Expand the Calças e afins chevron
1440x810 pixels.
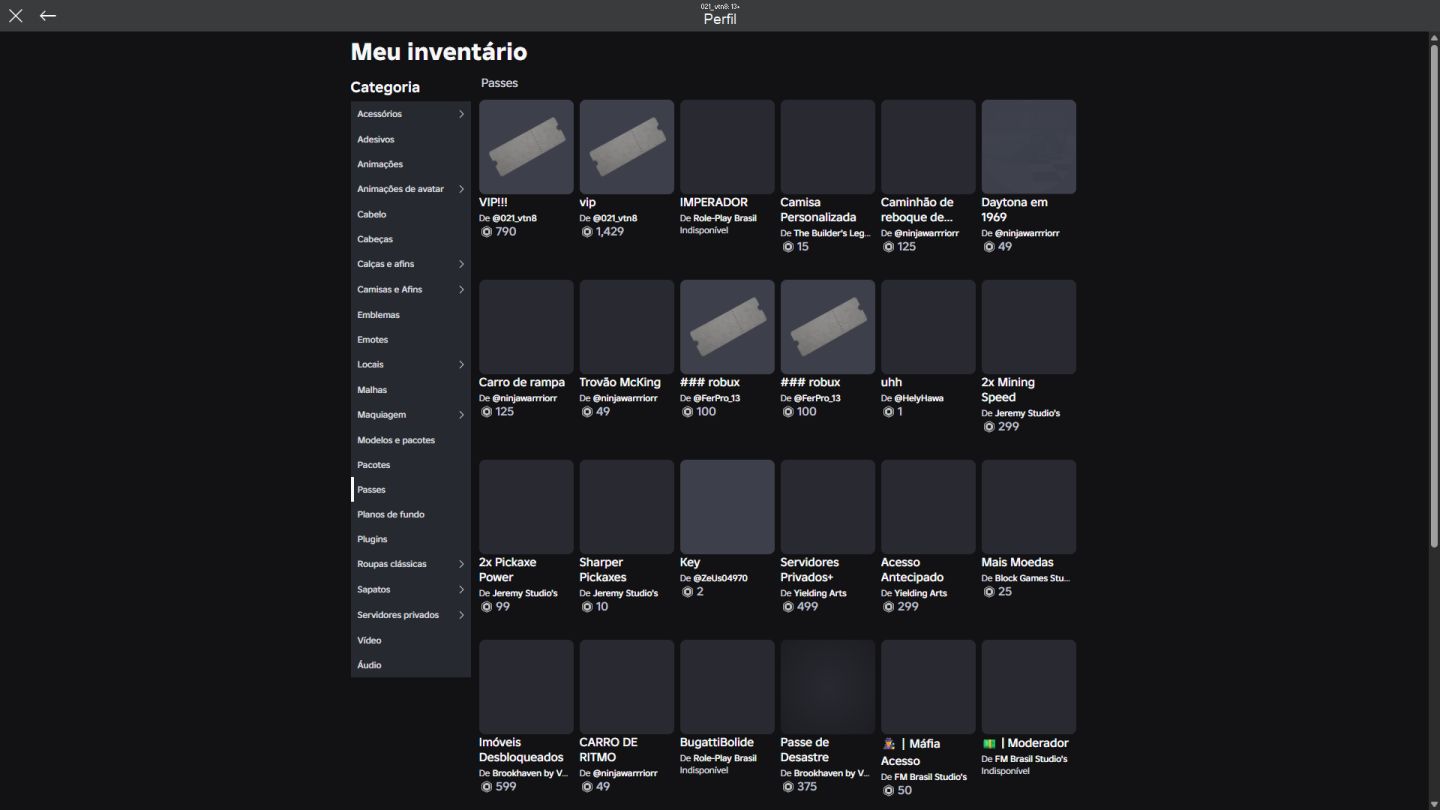[461, 264]
